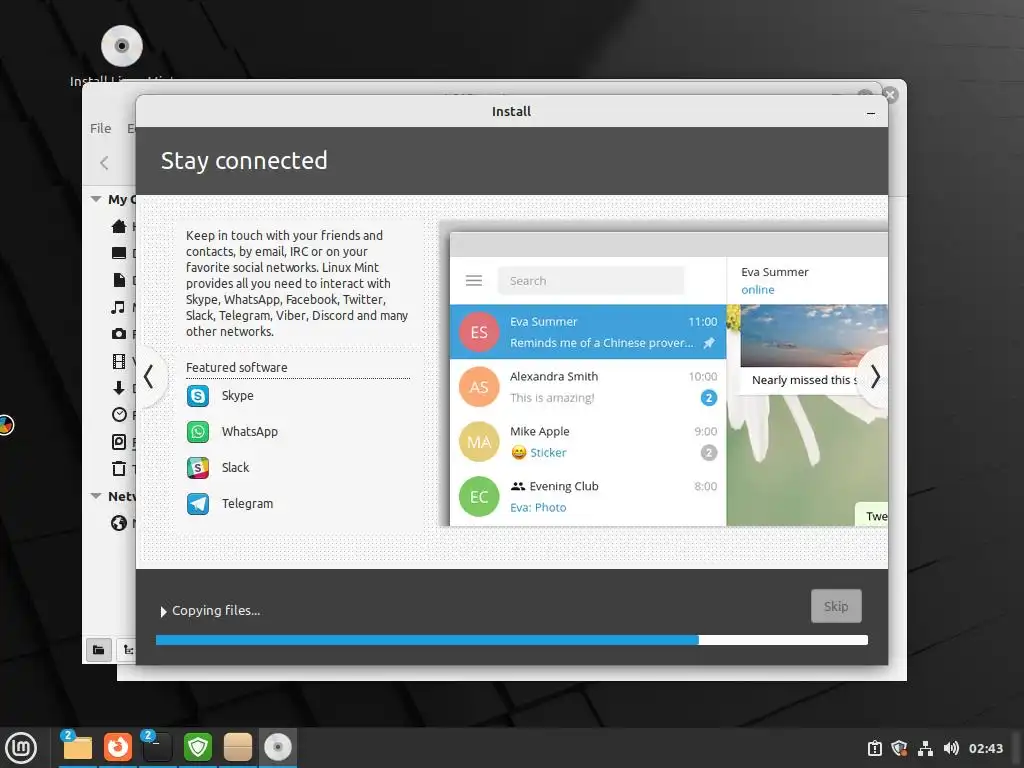Click the Featured software heading

point(236,367)
